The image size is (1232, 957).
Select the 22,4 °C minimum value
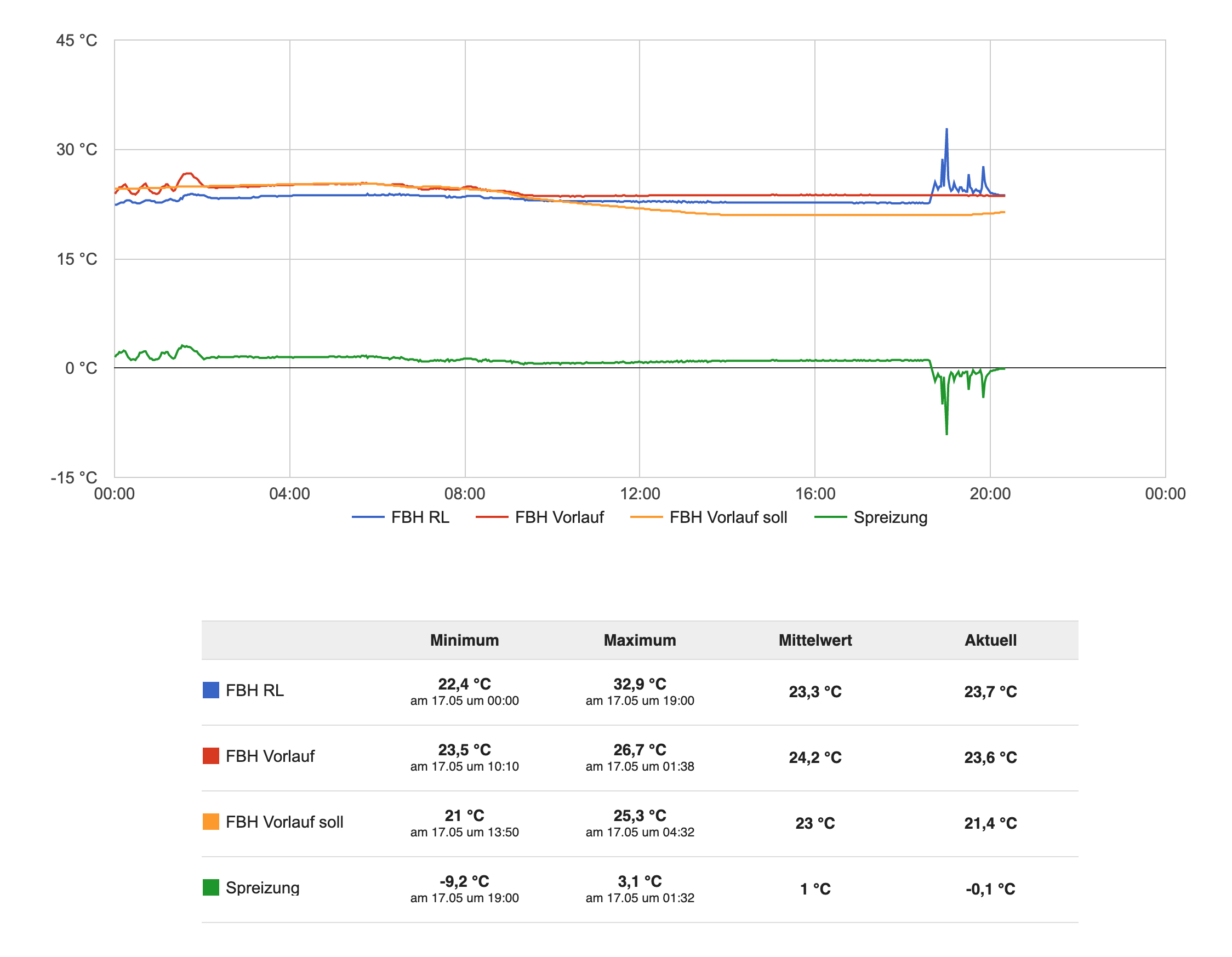(x=465, y=684)
